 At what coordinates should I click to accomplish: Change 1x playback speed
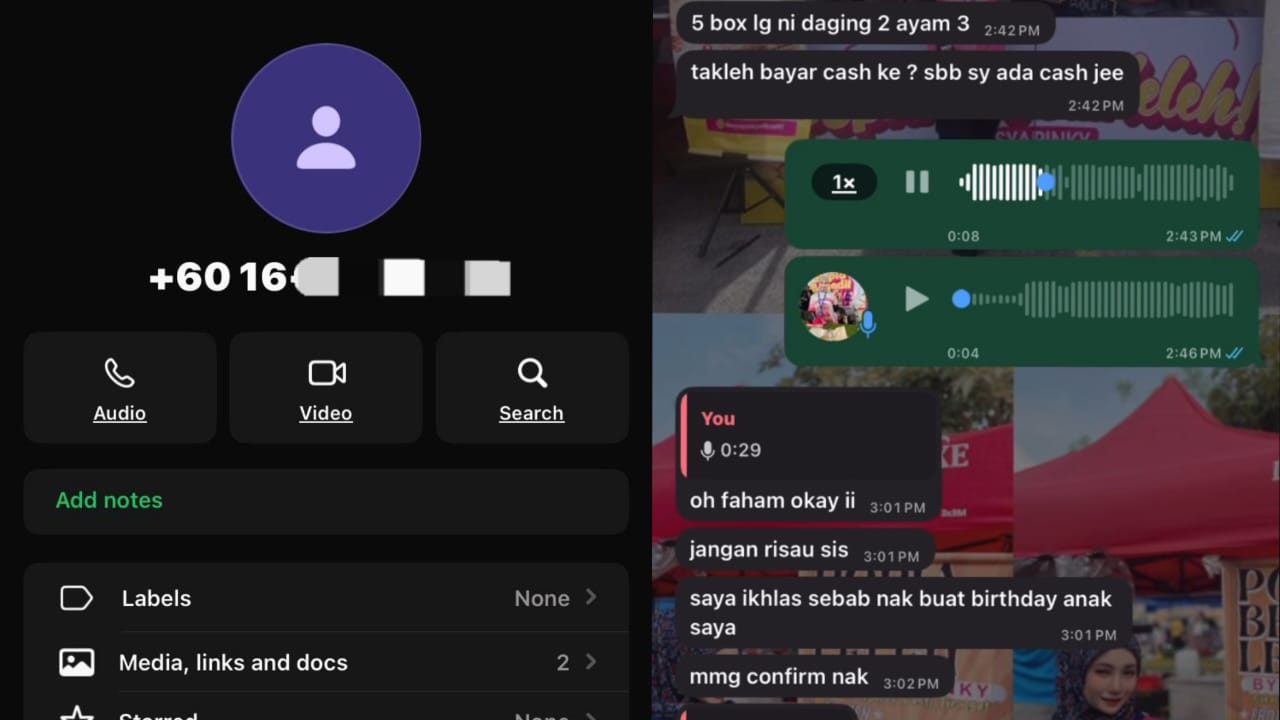844,182
